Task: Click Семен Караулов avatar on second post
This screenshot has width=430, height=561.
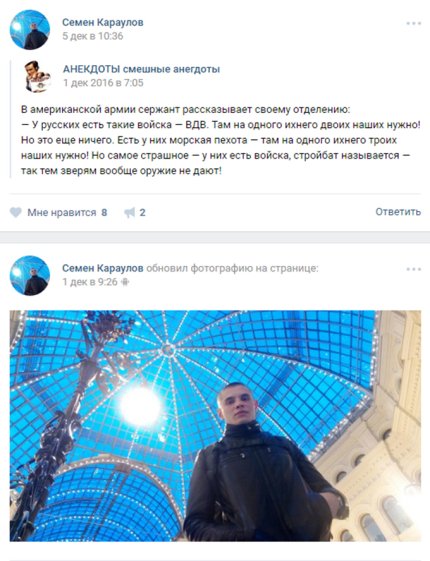Action: 30,275
